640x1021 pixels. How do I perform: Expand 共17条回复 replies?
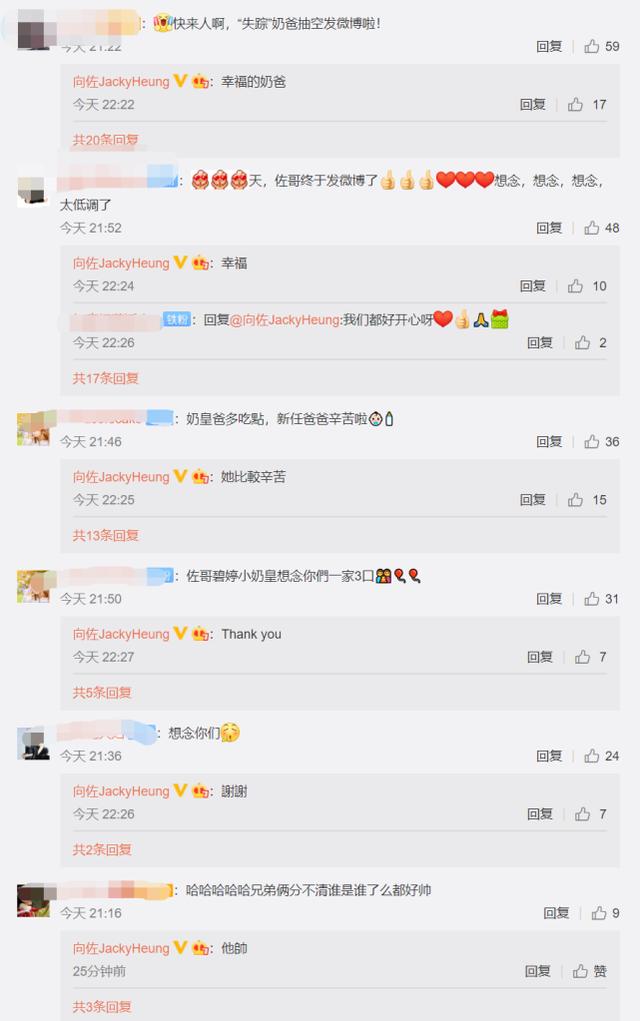[105, 378]
